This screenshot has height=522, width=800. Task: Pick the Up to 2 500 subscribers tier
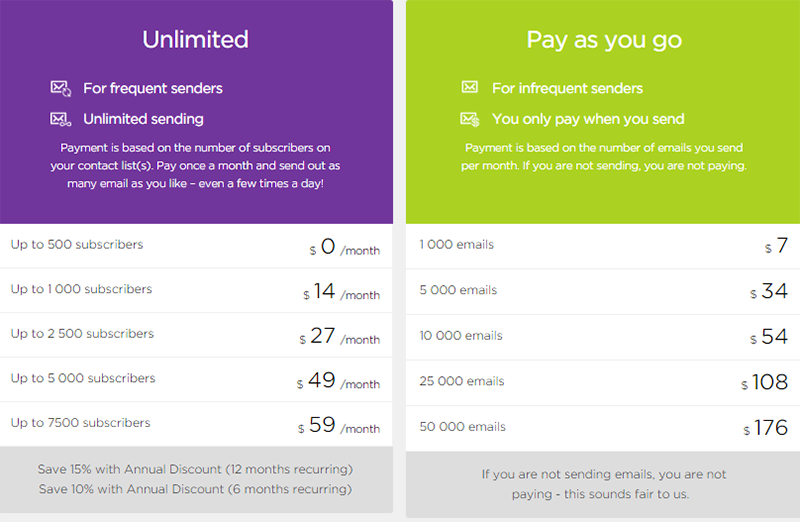pos(82,334)
